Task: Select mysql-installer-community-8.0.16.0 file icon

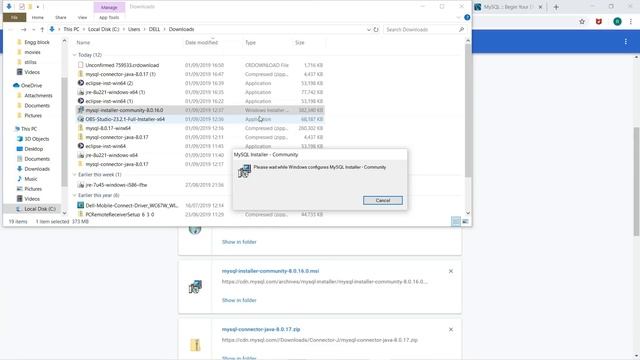Action: pos(80,110)
